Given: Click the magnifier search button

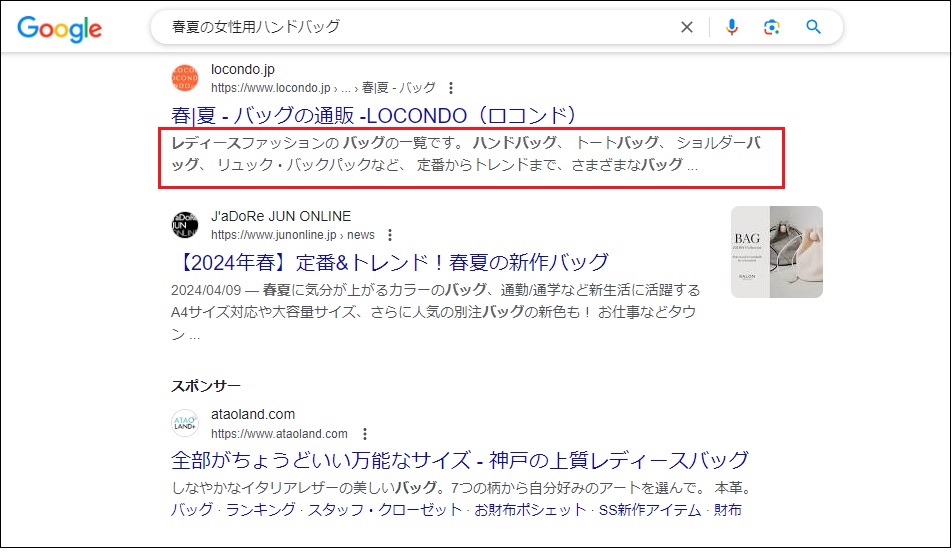Looking at the screenshot, I should [x=814, y=27].
